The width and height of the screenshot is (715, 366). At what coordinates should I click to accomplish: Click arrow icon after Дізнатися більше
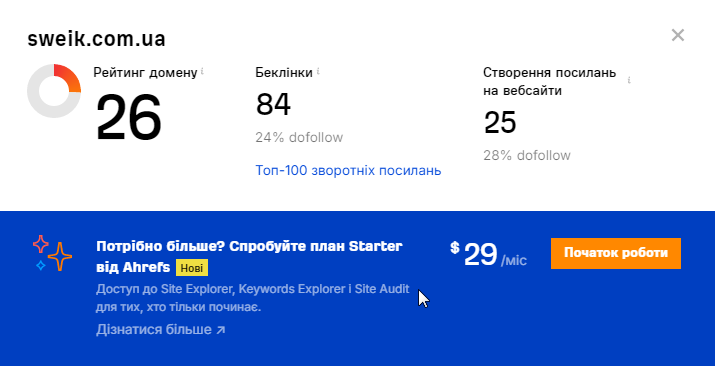pyautogui.click(x=220, y=330)
